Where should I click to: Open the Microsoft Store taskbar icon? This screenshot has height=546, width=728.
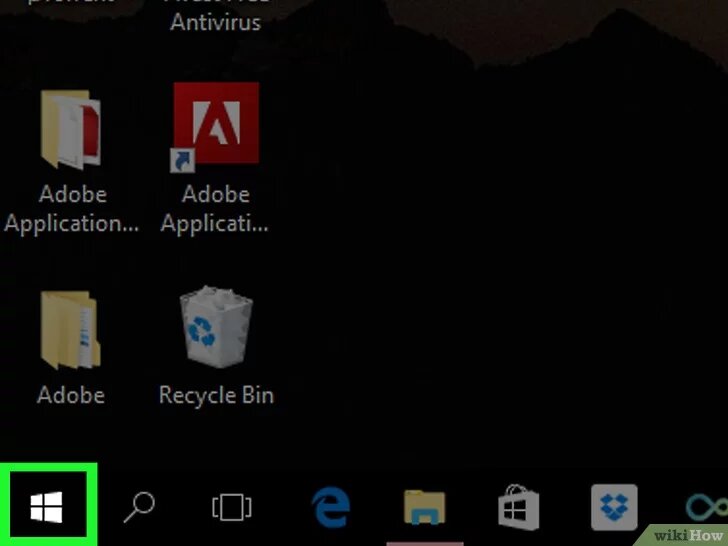[x=519, y=507]
